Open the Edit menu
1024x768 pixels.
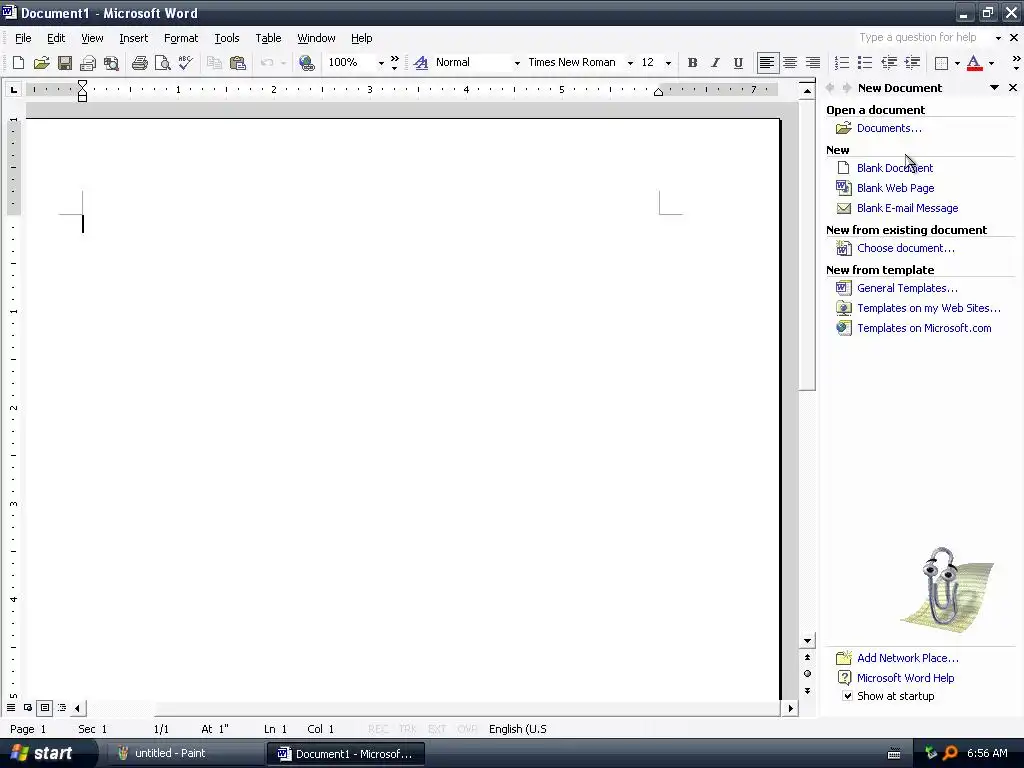56,38
